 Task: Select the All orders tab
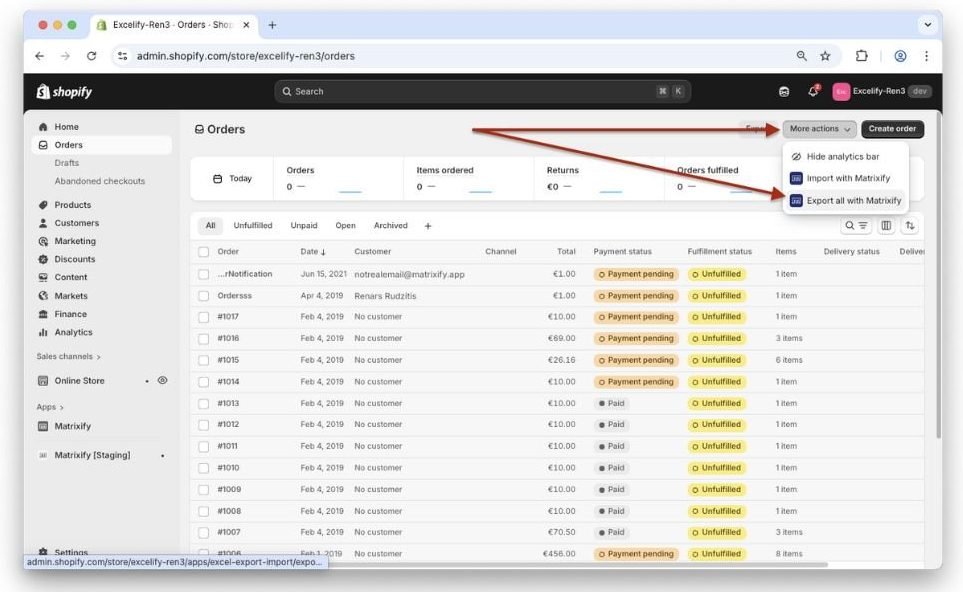click(211, 226)
